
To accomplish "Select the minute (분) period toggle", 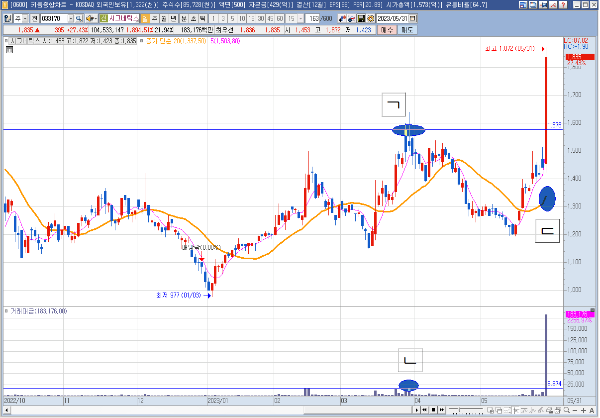I will [184, 18].
